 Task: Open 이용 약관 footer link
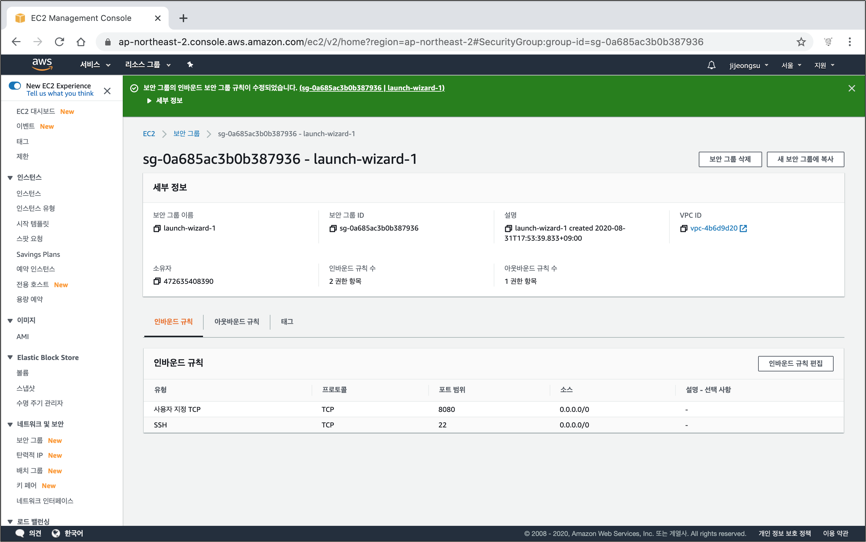[x=835, y=534]
